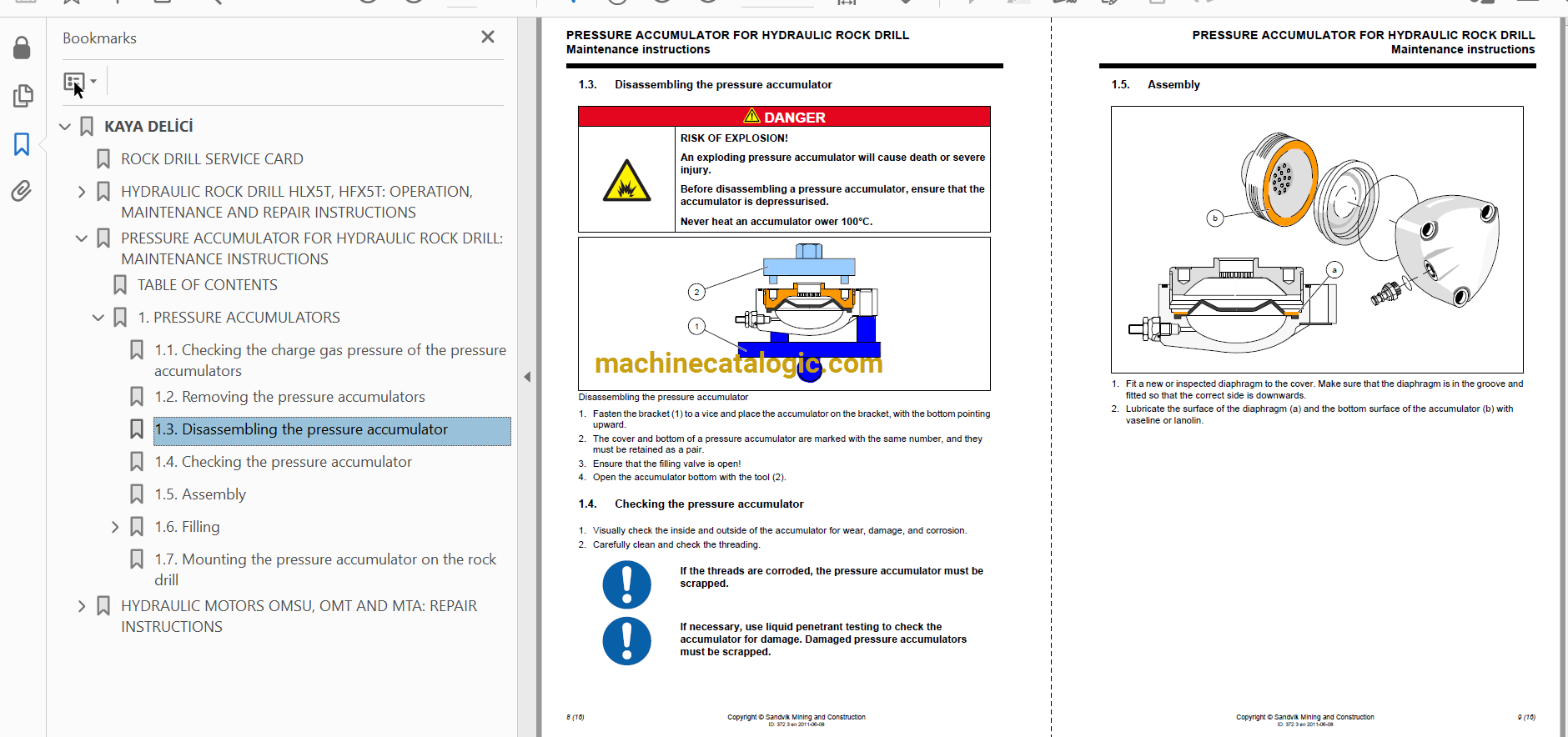Go to 1.4. Checking the pressure accumulator
This screenshot has height=737, width=1568.
[x=283, y=462]
